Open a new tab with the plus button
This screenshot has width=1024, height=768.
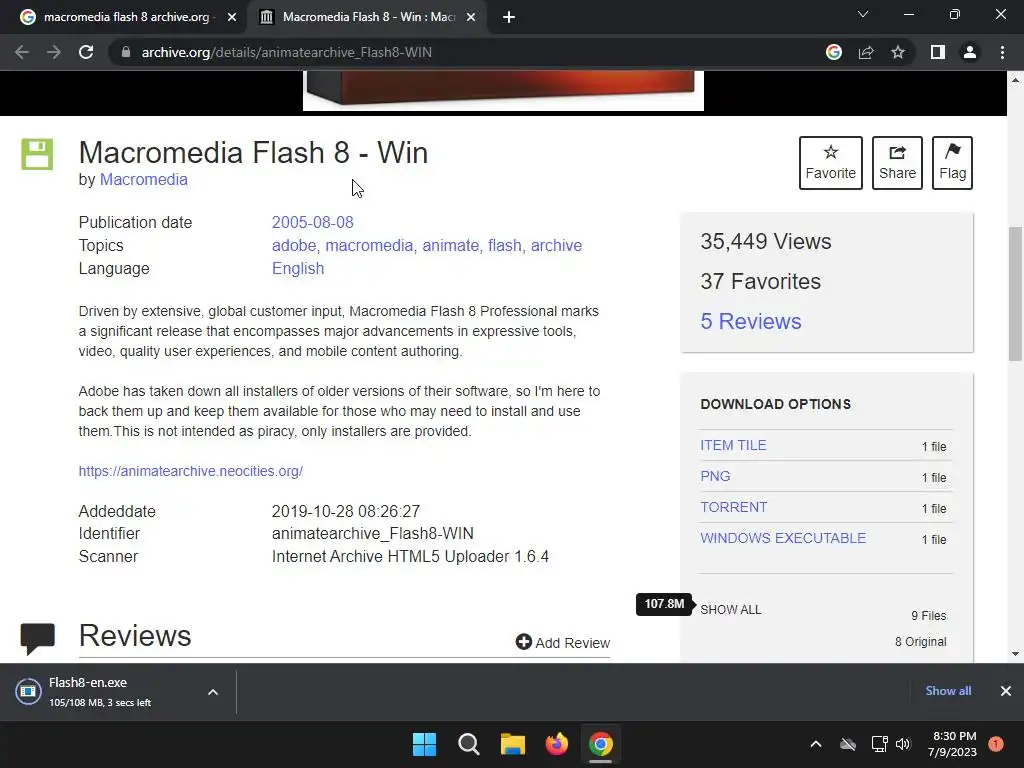point(509,17)
